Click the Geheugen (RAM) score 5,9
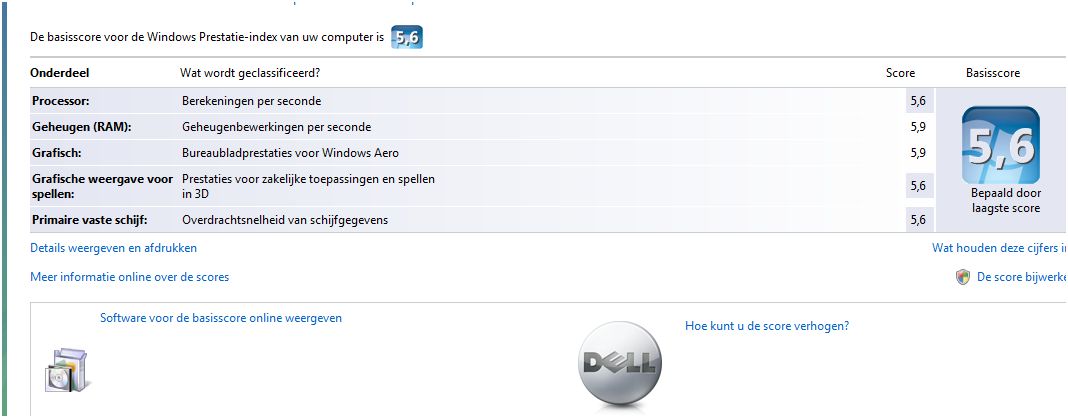Image resolution: width=1068 pixels, height=418 pixels. point(918,127)
